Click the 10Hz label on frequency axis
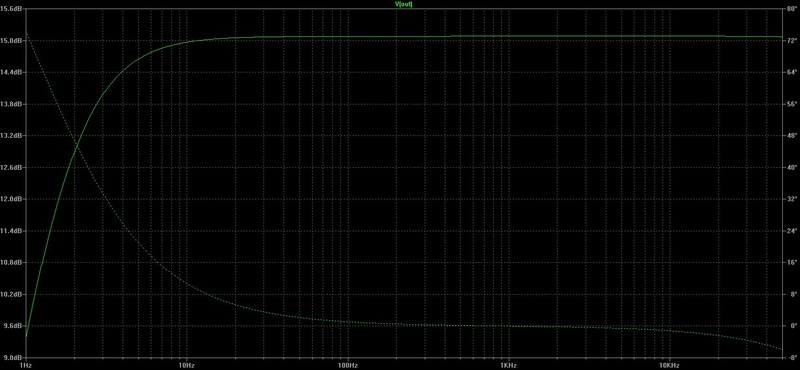The image size is (800, 370). click(186, 366)
